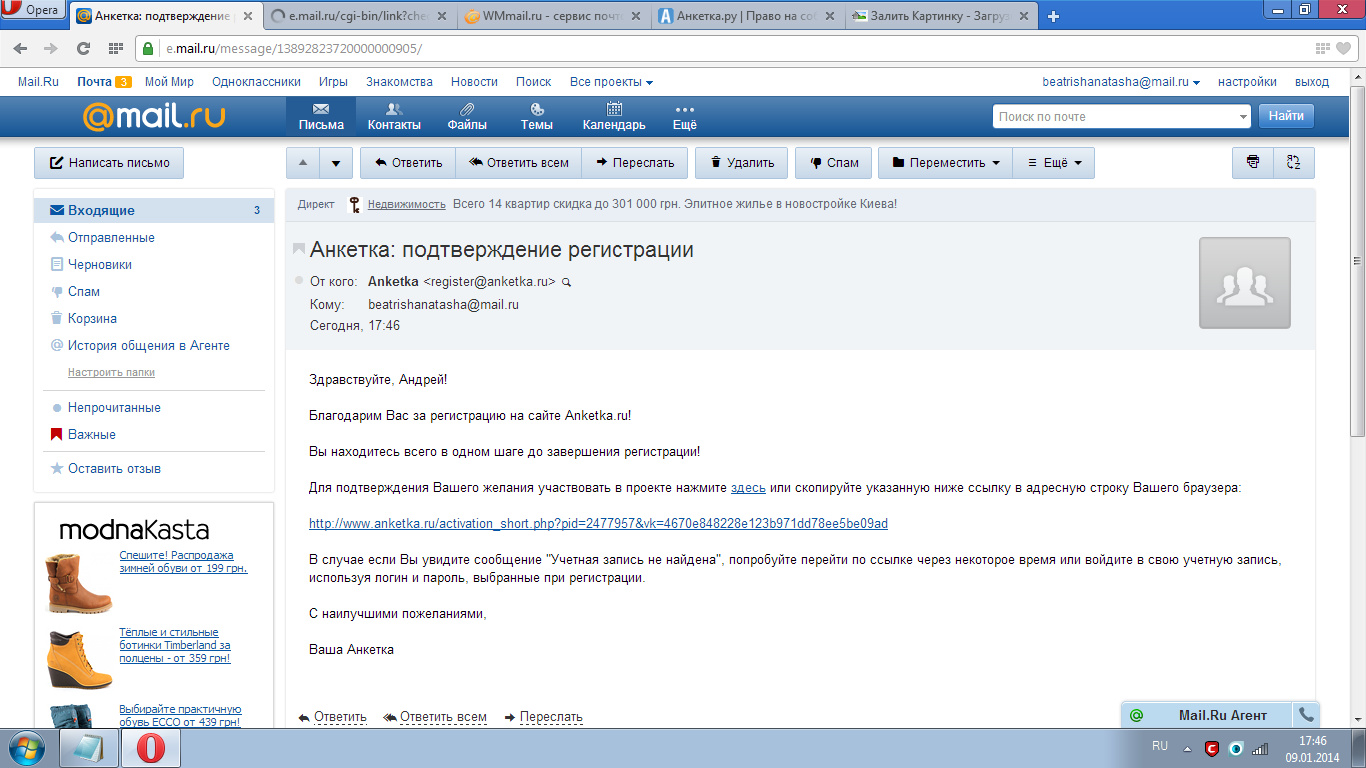The height and width of the screenshot is (768, 1366).
Task: Click the print message icon
Action: 1253,163
